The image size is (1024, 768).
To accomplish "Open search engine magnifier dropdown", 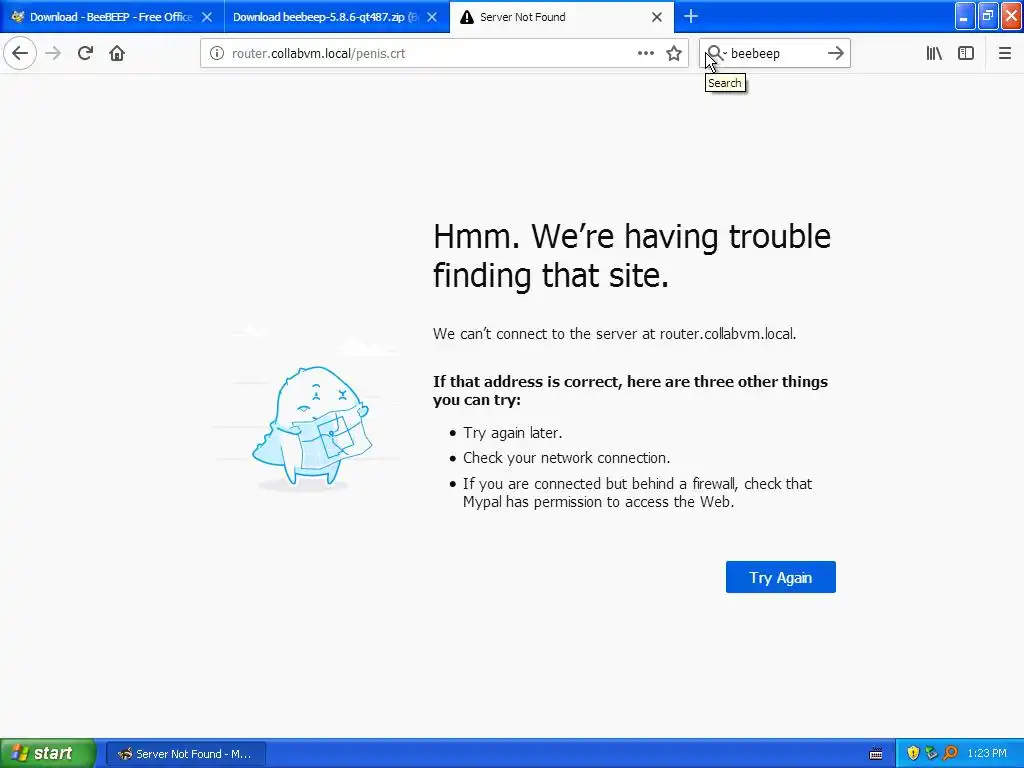I will coord(716,53).
